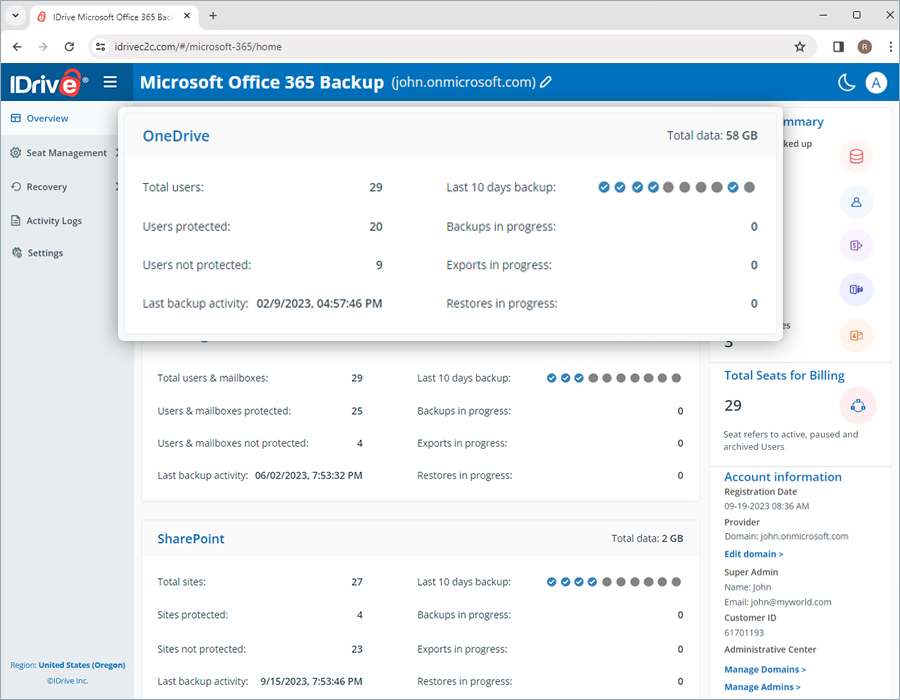Open the IDrive hamburger navigation menu
Image resolution: width=900 pixels, height=700 pixels.
point(110,82)
